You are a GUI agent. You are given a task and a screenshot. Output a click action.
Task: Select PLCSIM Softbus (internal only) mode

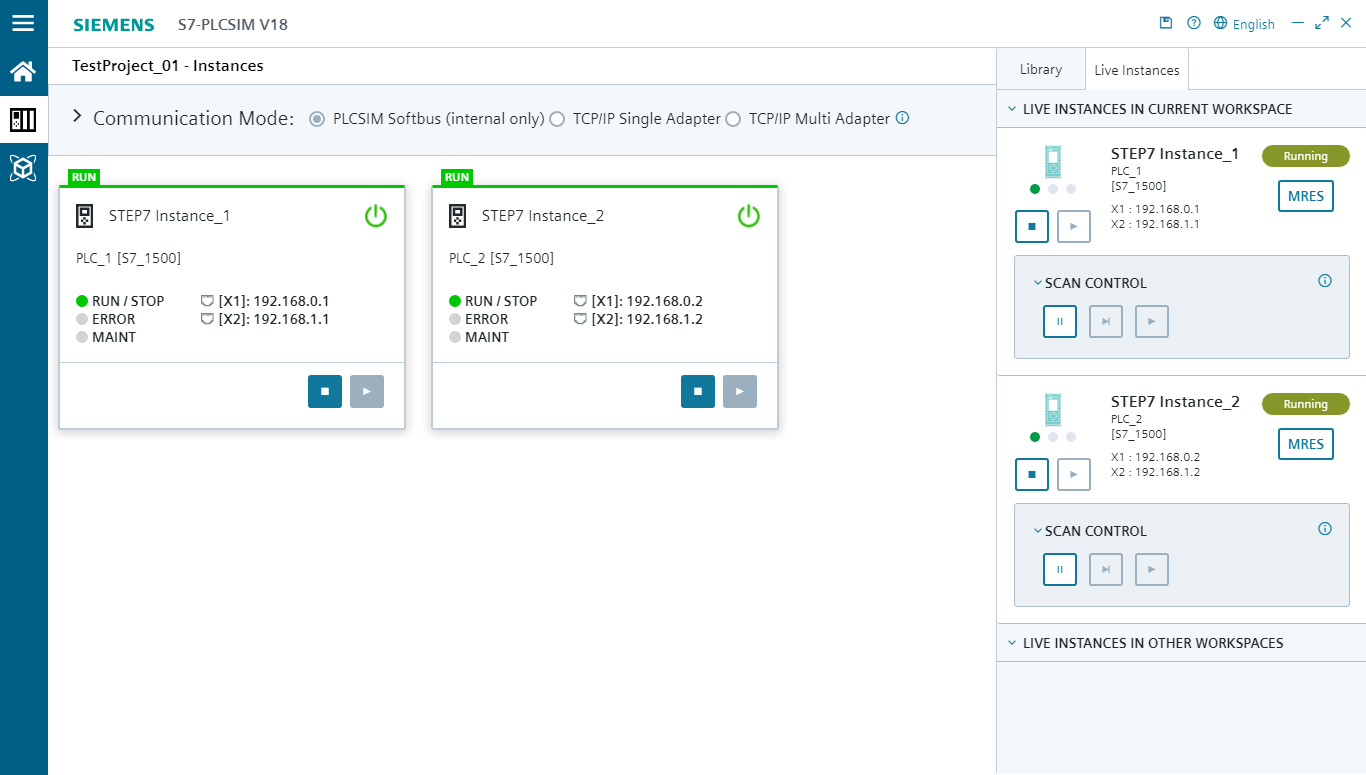[x=317, y=119]
